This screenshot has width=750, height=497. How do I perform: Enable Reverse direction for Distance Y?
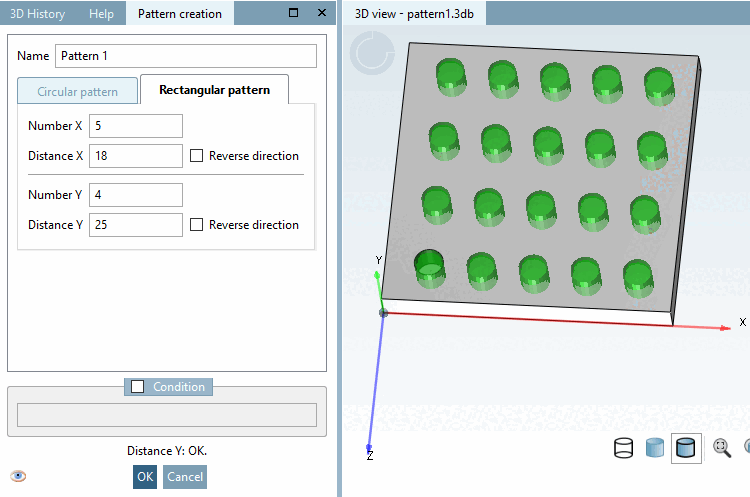pyautogui.click(x=197, y=225)
